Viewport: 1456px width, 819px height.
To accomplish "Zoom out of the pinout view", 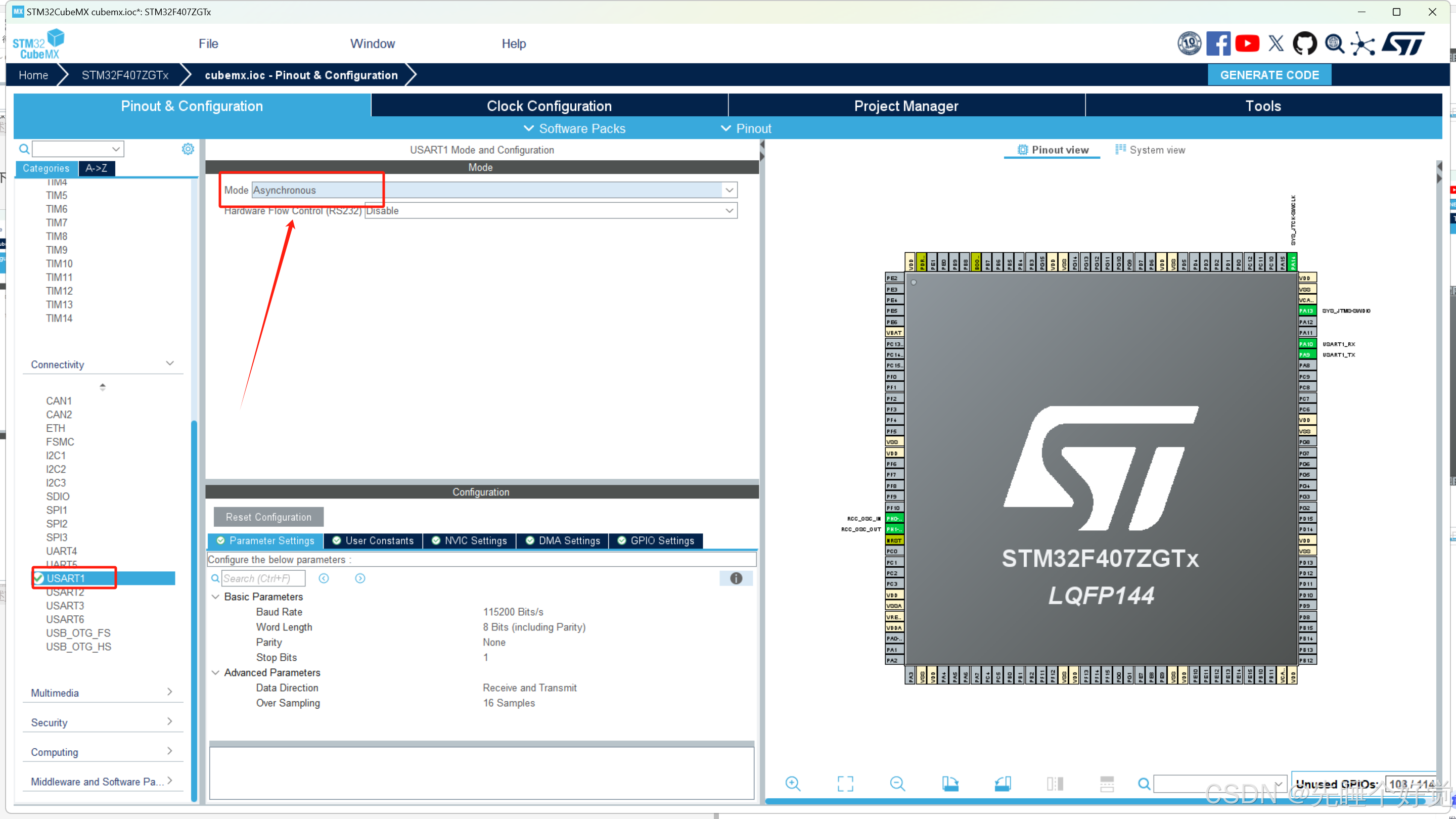I will 897,784.
